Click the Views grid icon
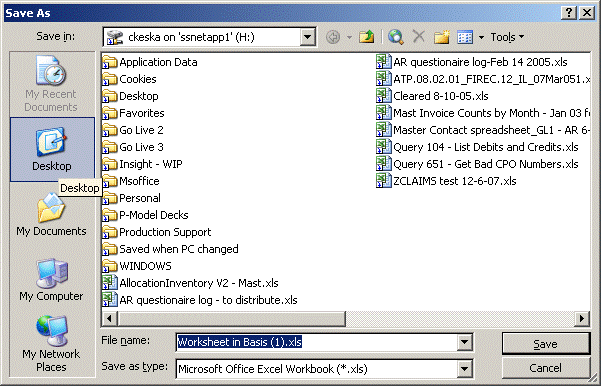Viewport: 601px width, 386px height. click(x=465, y=37)
